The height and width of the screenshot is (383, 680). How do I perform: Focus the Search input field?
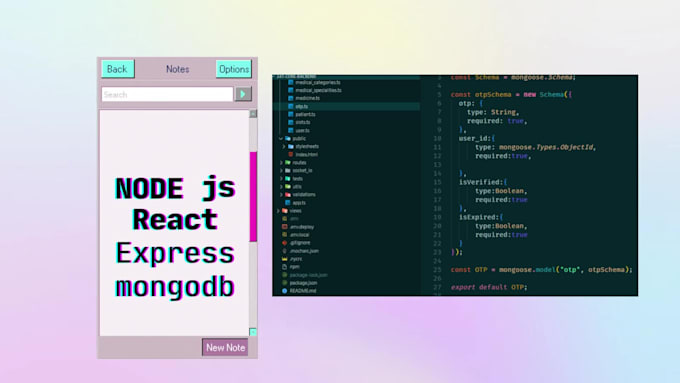[167, 94]
